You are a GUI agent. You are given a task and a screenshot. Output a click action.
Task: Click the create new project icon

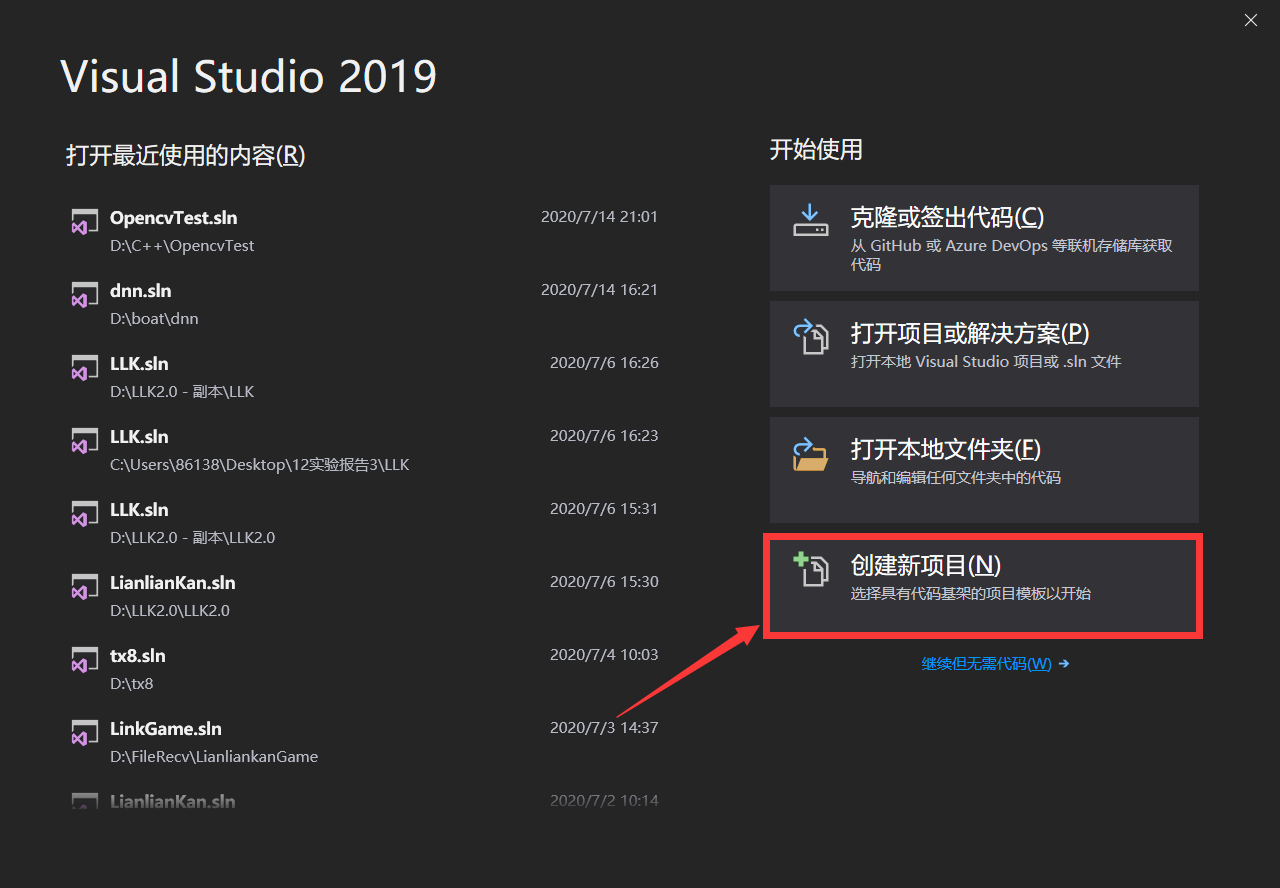pos(811,569)
